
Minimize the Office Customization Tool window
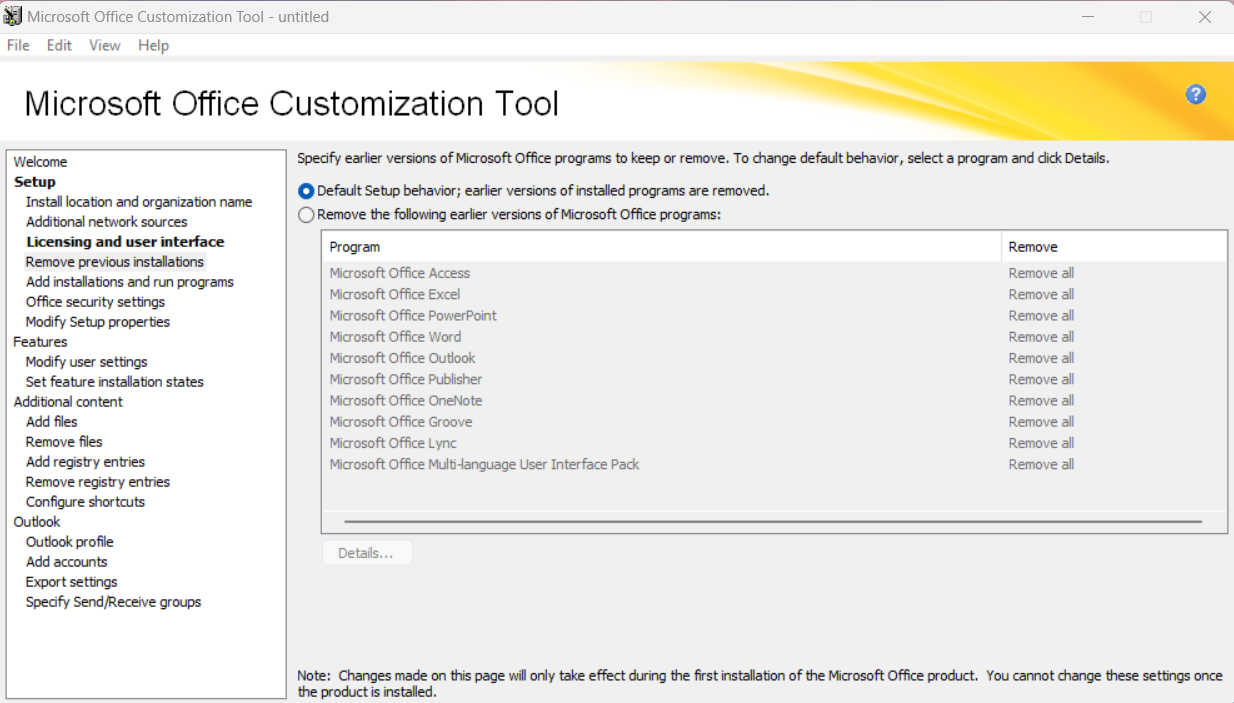[x=1090, y=17]
